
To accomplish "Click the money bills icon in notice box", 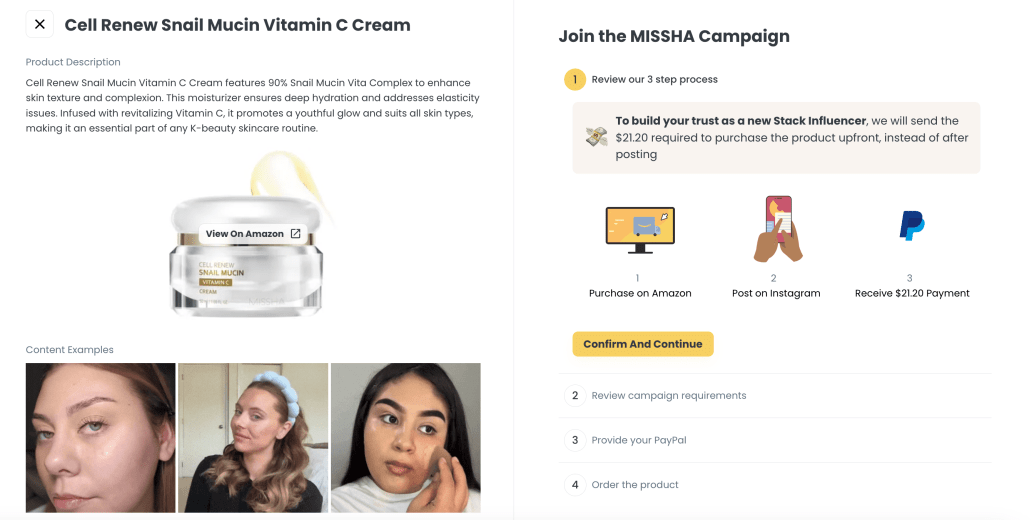I will (x=596, y=137).
